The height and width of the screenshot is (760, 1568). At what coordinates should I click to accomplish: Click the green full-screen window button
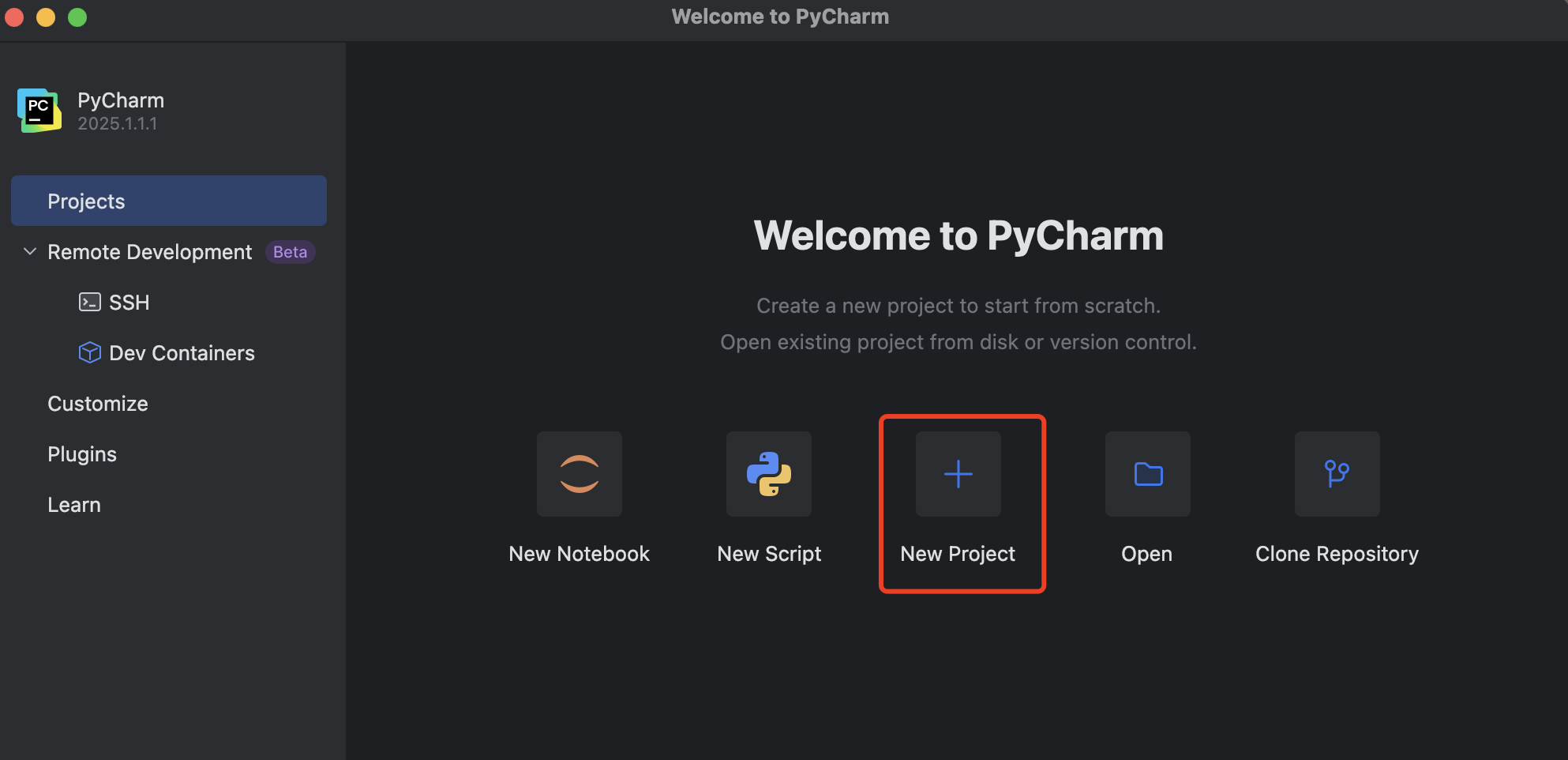click(77, 17)
